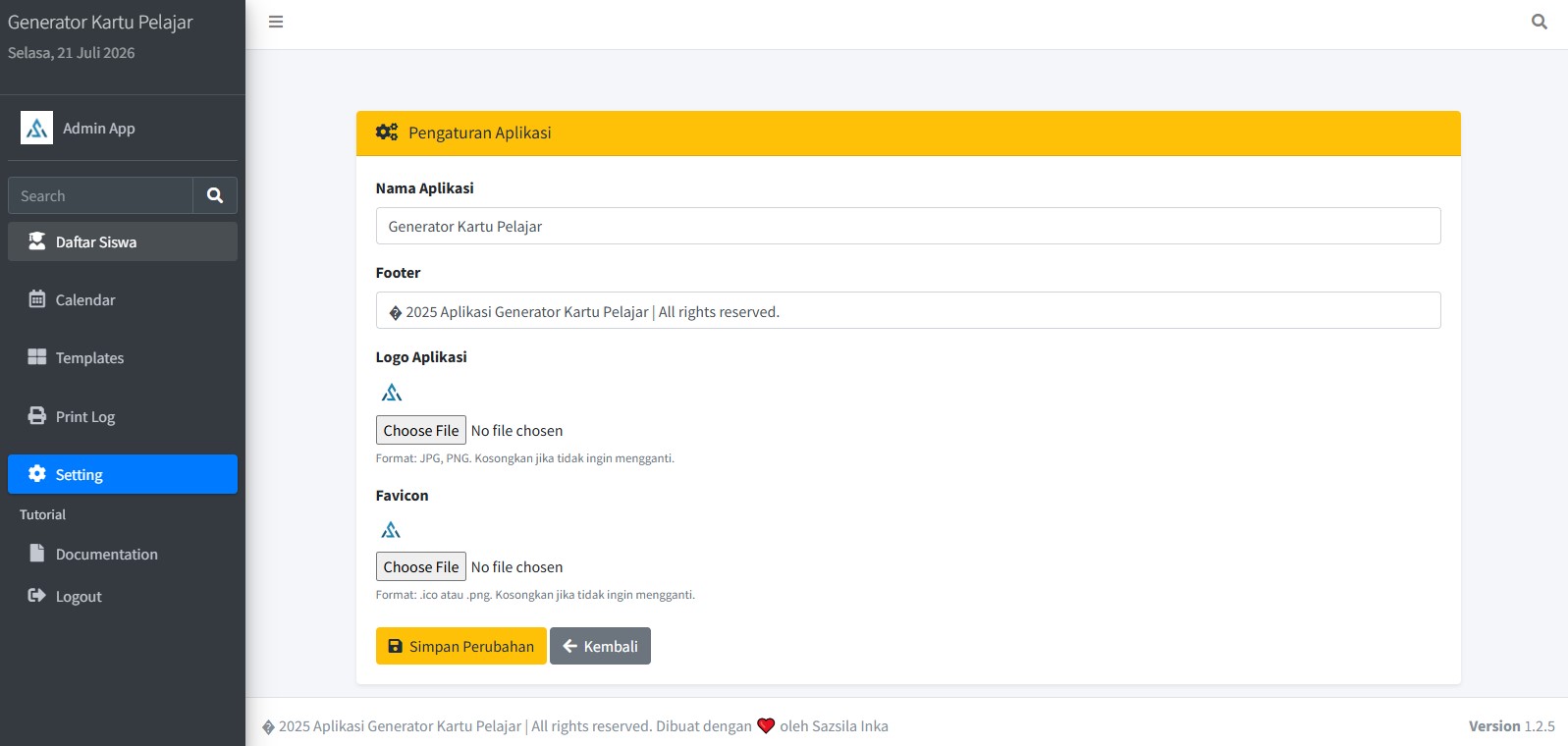Click the Documentation file icon
The image size is (1568, 746).
coord(37,554)
